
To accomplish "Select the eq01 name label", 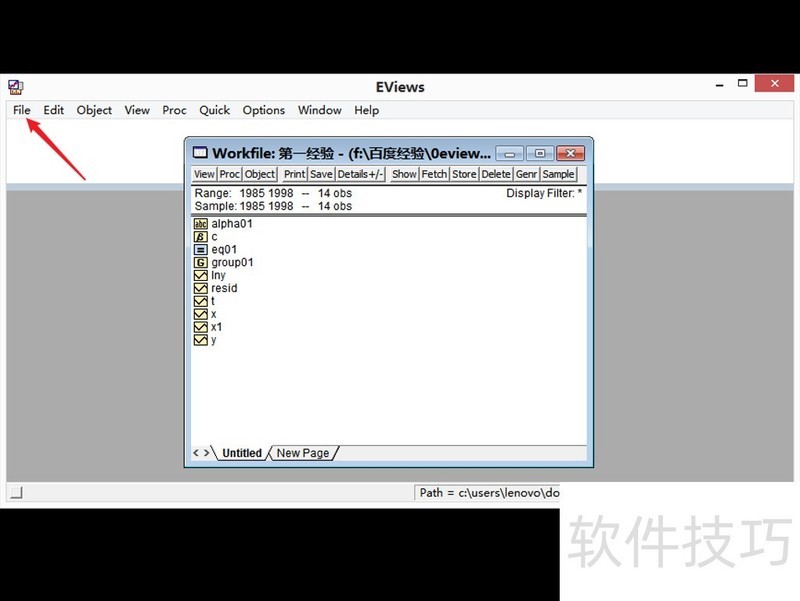I will pos(224,249).
